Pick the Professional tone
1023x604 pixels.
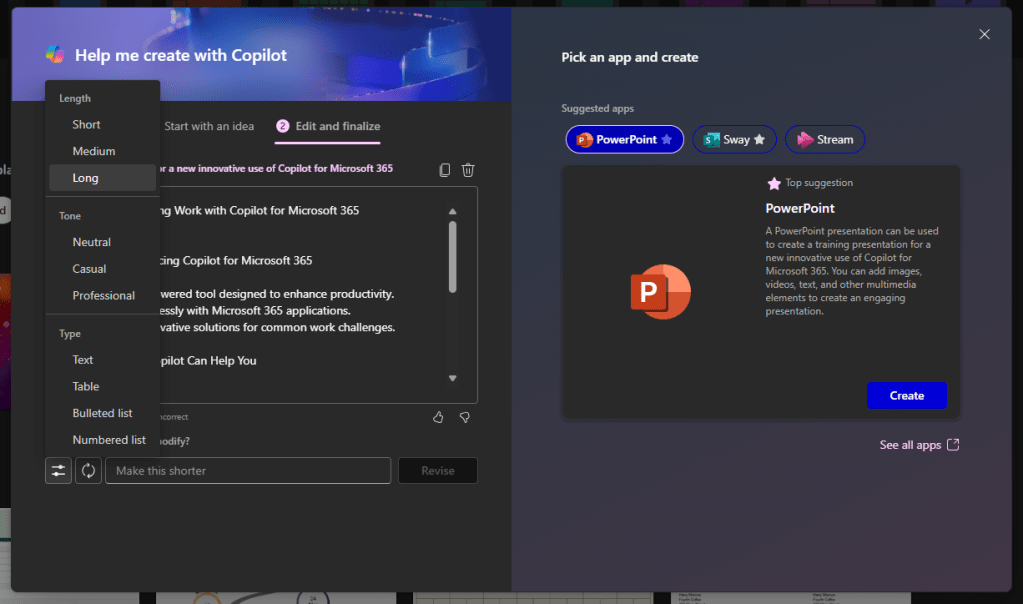103,296
